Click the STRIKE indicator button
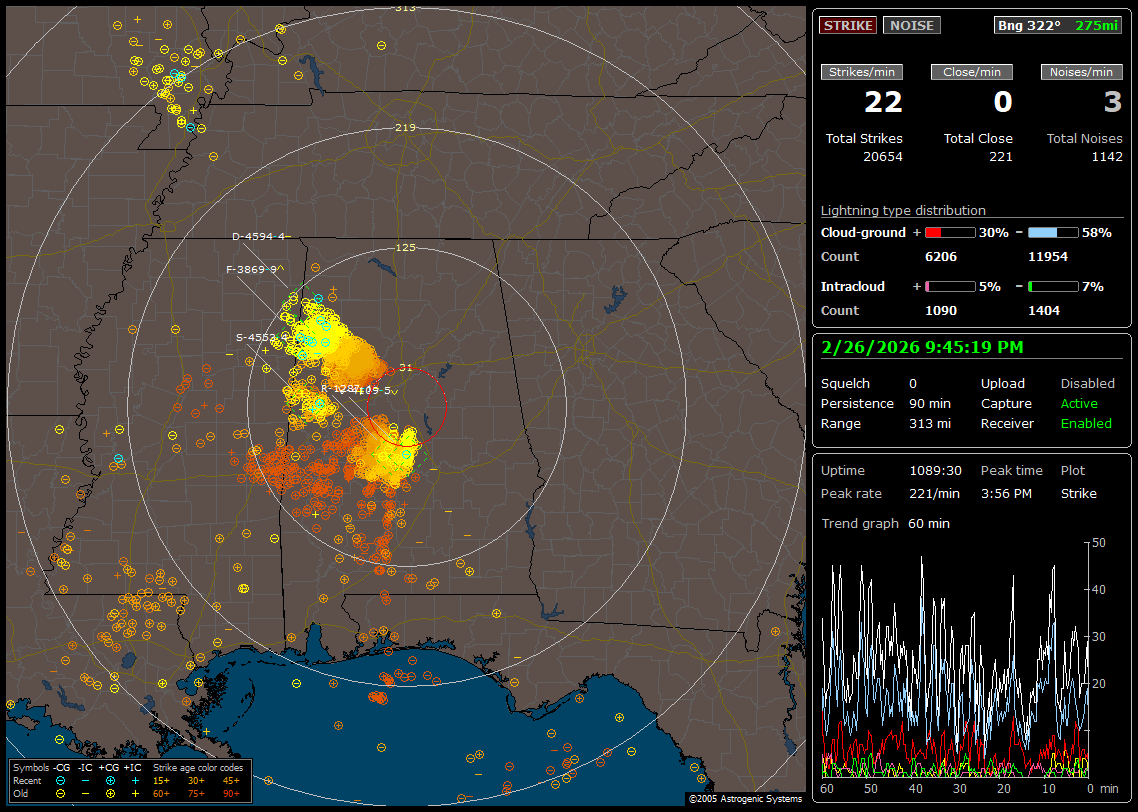This screenshot has width=1138, height=812. (848, 25)
